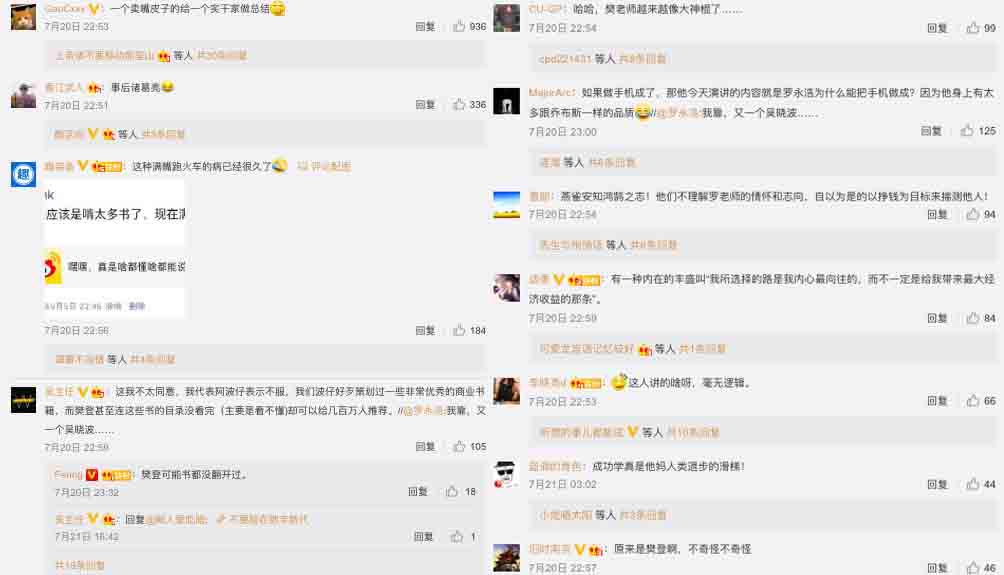Open the embedded screenshot image in comment
Viewport: 1004px width, 575px height.
tap(115, 249)
